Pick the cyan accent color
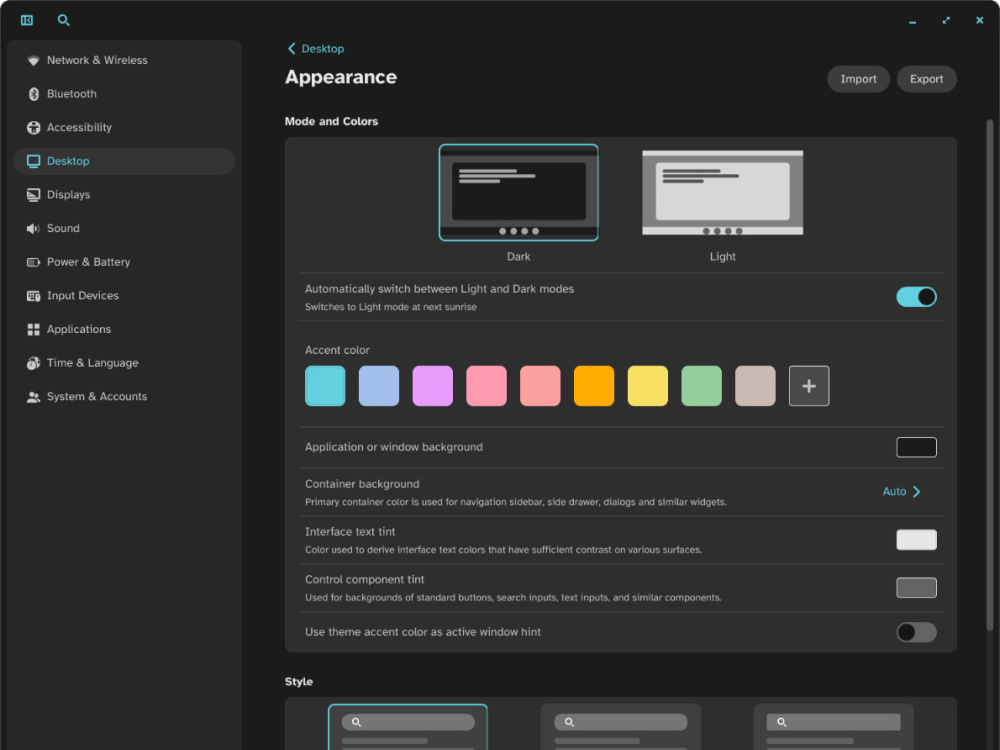 [x=325, y=386]
